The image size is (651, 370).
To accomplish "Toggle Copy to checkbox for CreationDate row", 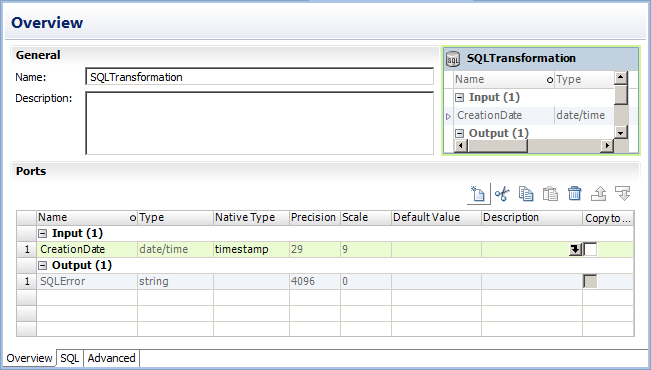I will click(590, 250).
